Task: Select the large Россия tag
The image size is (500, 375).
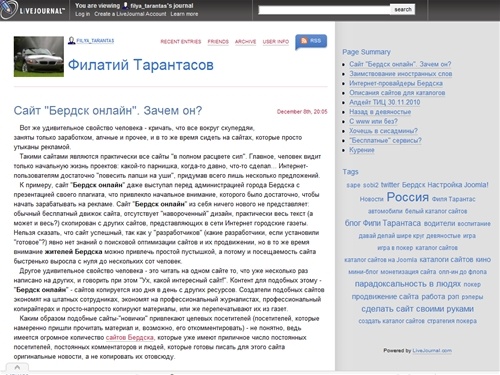Action: [x=408, y=197]
